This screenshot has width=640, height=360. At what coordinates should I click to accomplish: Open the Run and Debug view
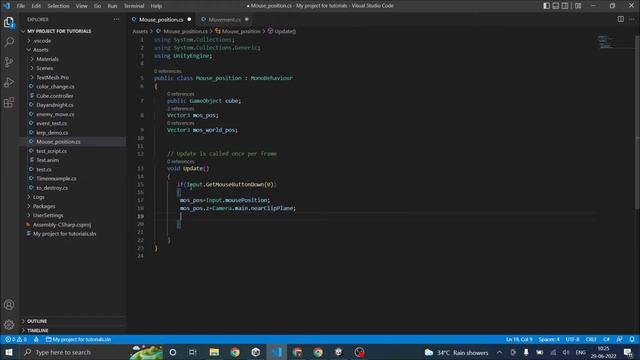(9, 82)
